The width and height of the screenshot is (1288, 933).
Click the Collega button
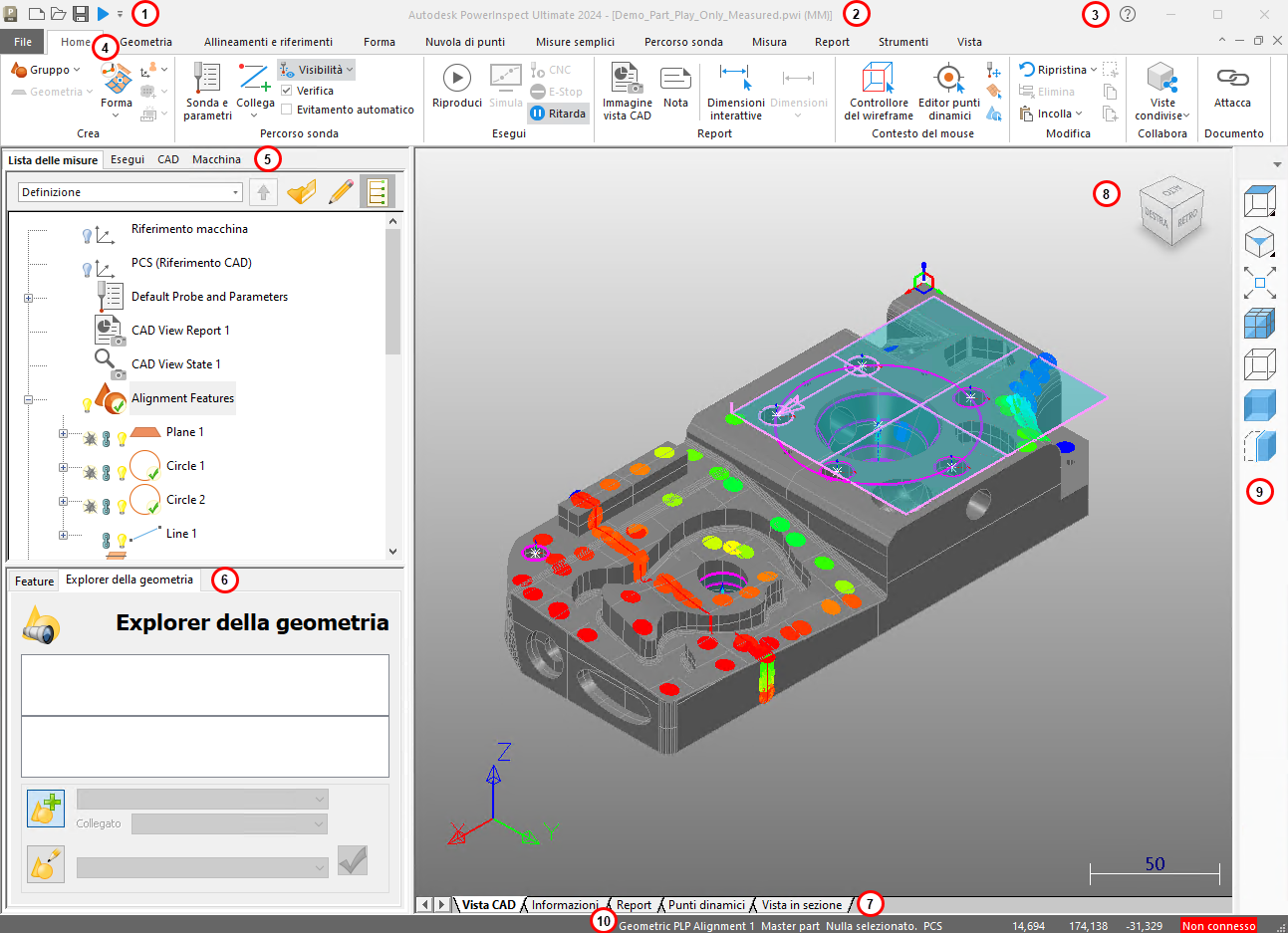click(x=255, y=92)
